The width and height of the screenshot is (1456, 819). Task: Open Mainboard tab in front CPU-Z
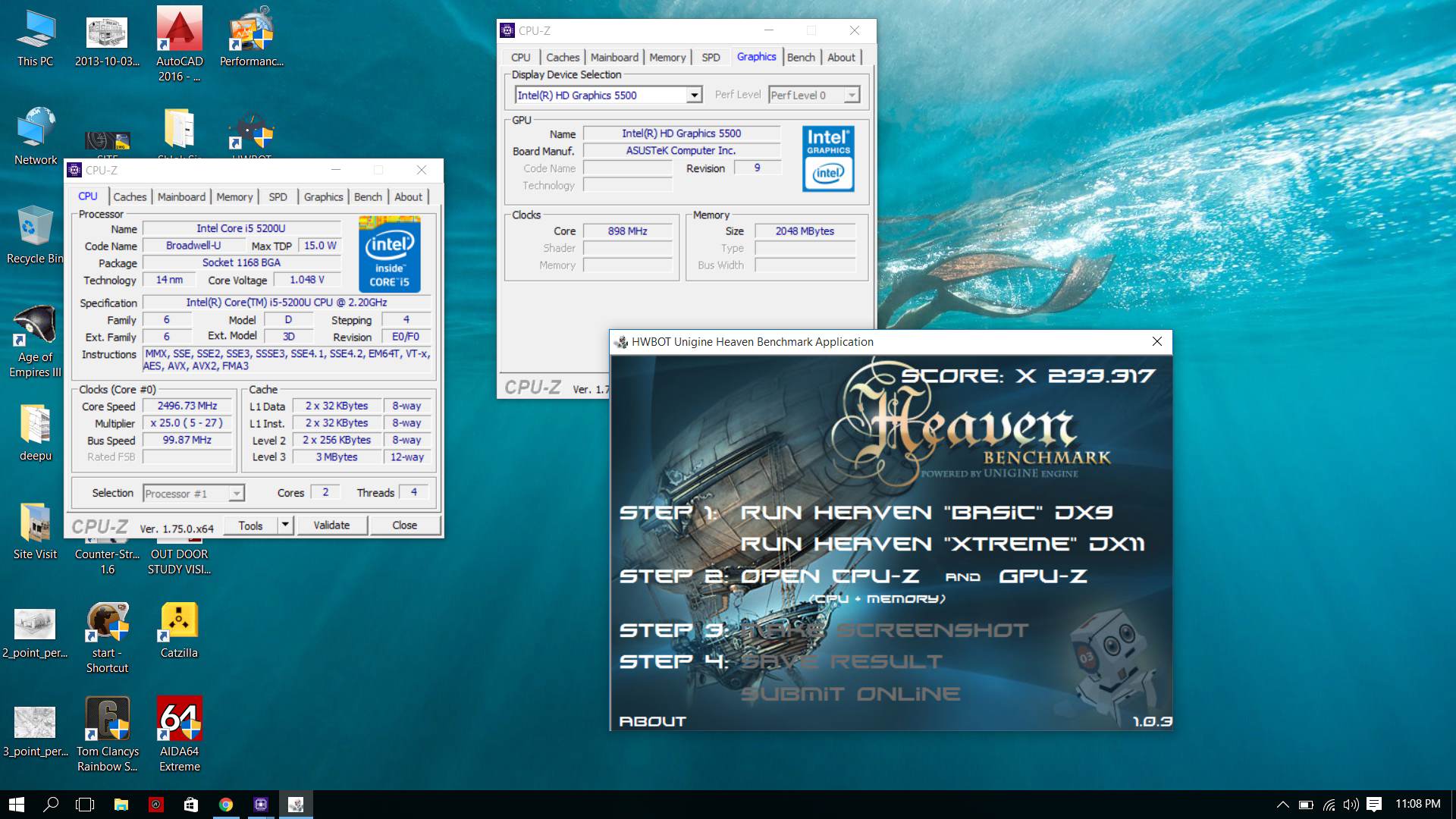point(181,197)
